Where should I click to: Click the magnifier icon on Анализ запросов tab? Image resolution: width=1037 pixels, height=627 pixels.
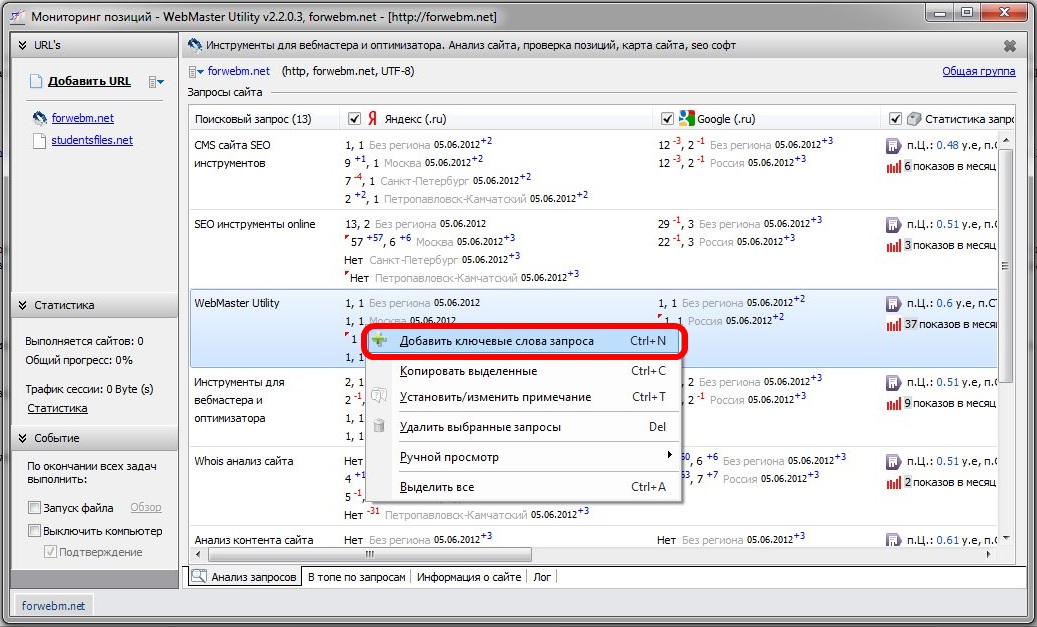click(x=199, y=577)
